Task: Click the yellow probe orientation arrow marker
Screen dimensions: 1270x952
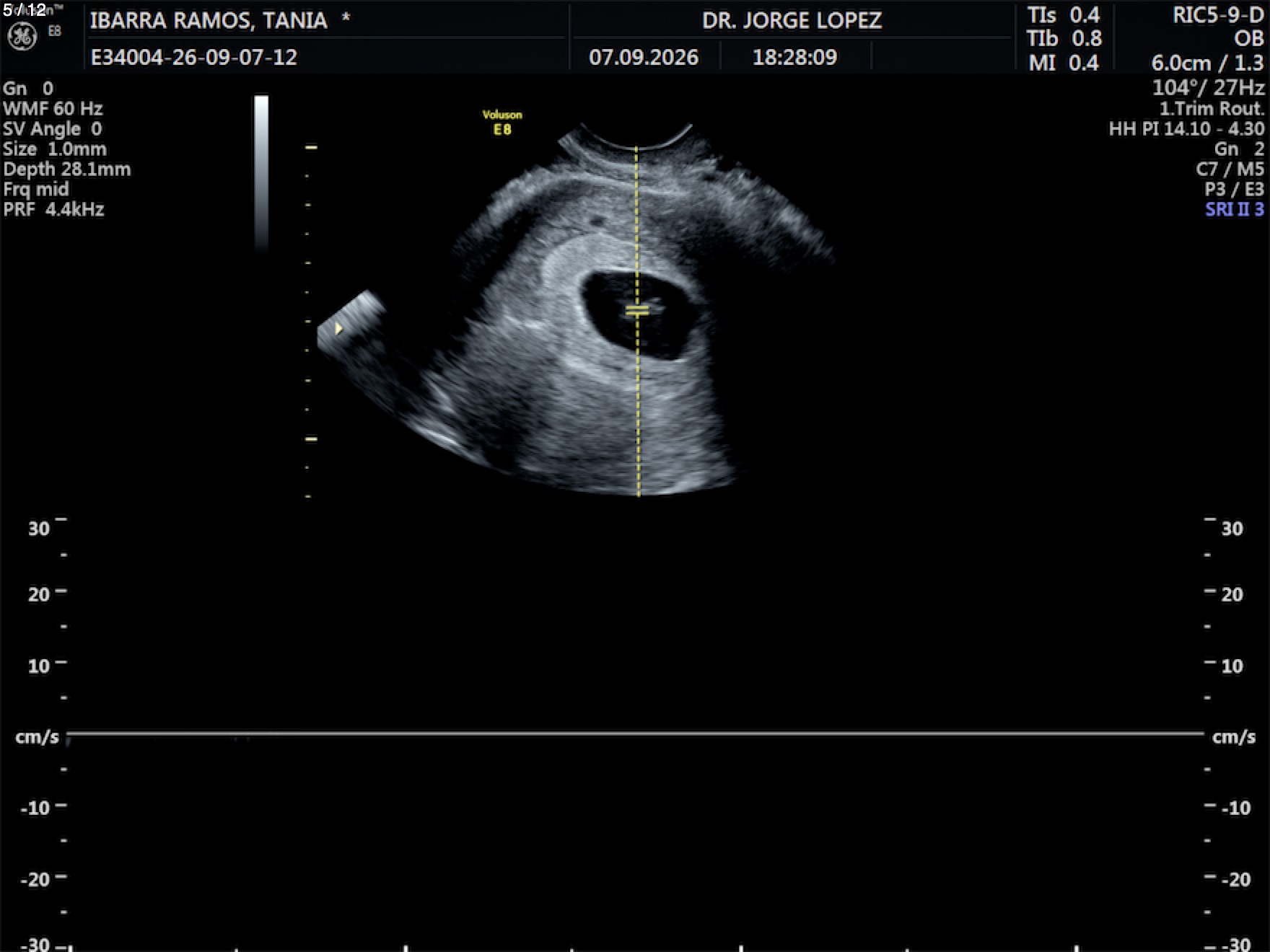Action: [338, 329]
